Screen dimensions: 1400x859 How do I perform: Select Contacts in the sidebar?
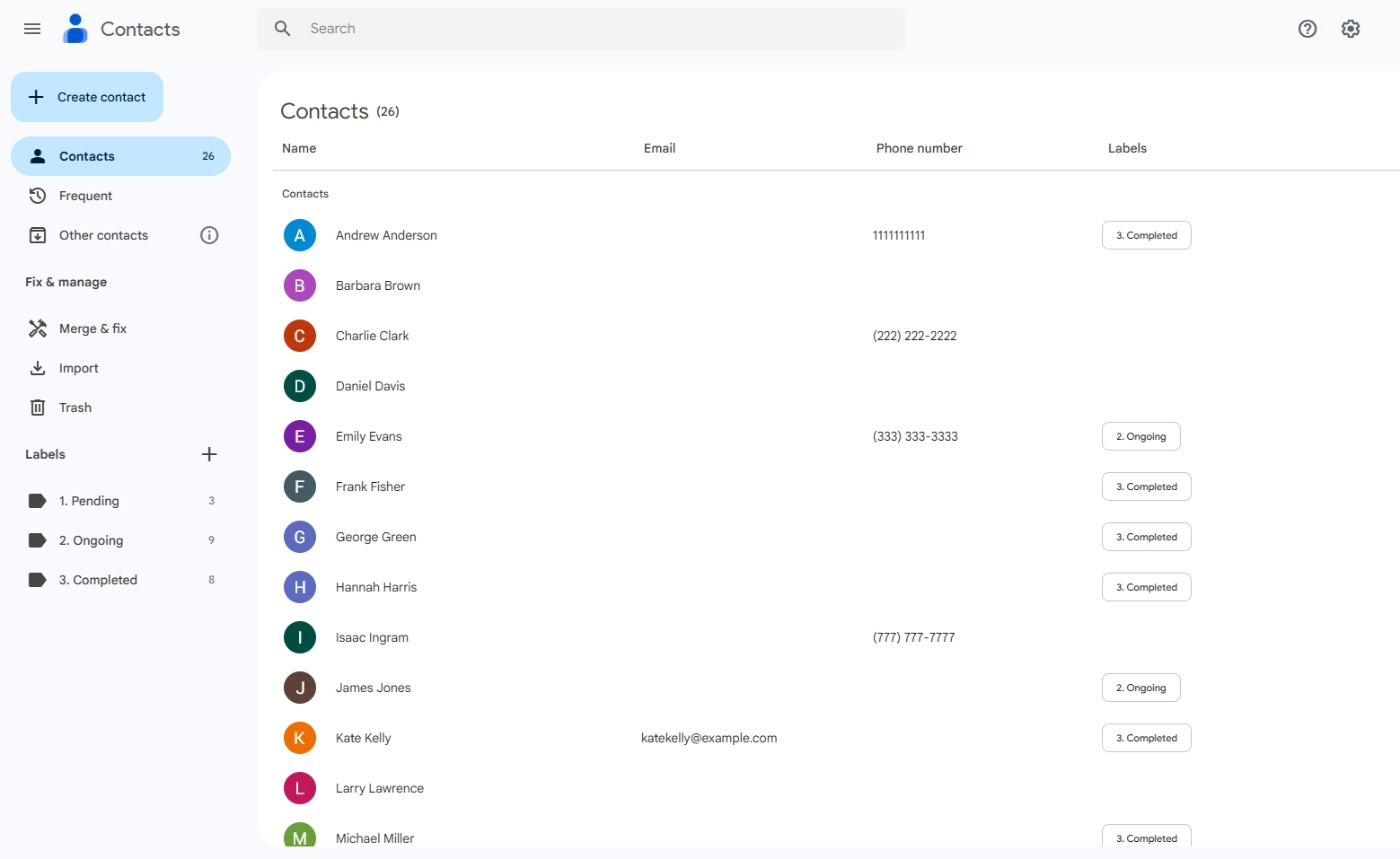pos(120,156)
